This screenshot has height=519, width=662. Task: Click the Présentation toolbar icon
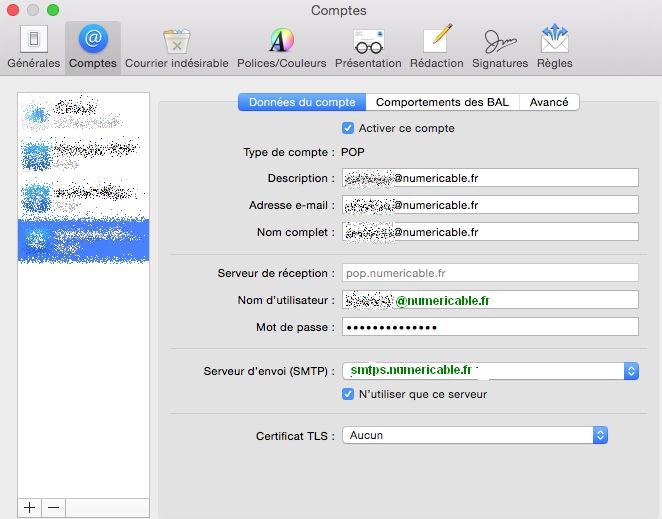(x=368, y=47)
